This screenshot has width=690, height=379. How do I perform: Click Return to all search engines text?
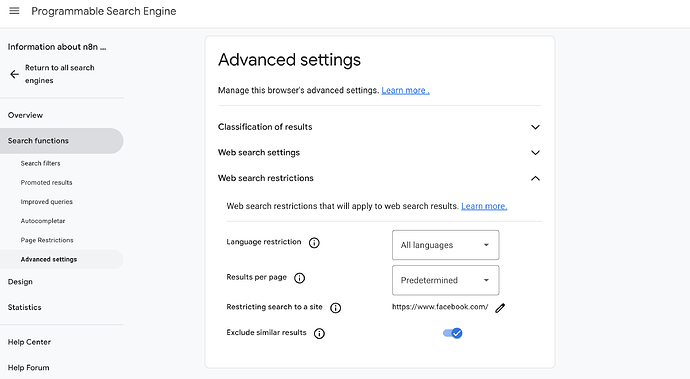60,74
